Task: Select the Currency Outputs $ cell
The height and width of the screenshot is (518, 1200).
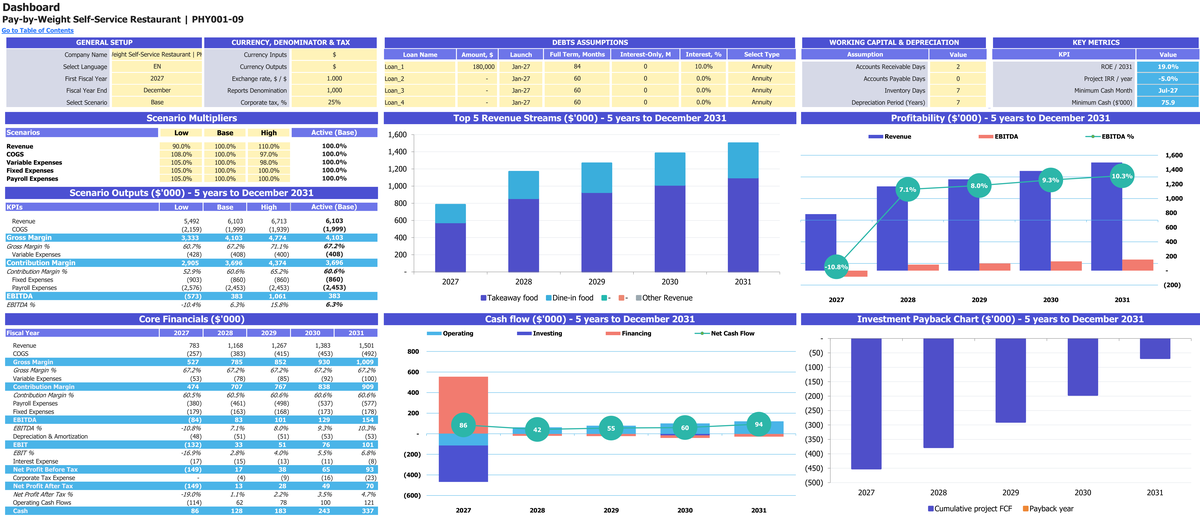Action: click(x=334, y=66)
